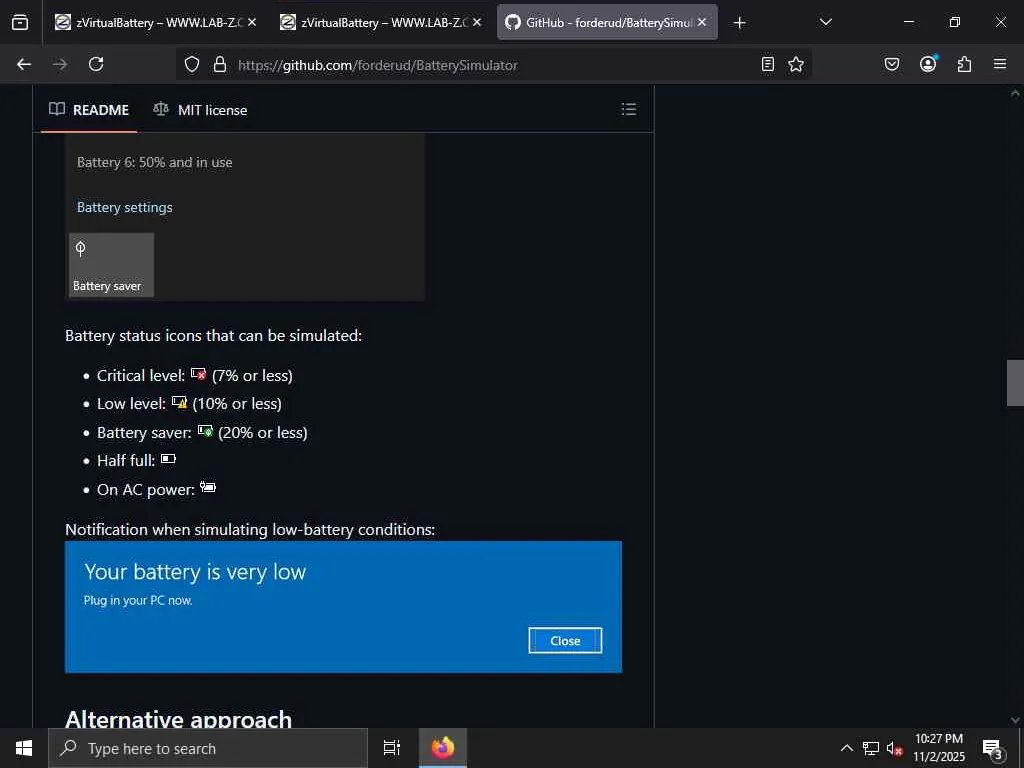Click the 'Alternative approach' heading
Image resolution: width=1024 pixels, height=768 pixels.
[x=178, y=719]
